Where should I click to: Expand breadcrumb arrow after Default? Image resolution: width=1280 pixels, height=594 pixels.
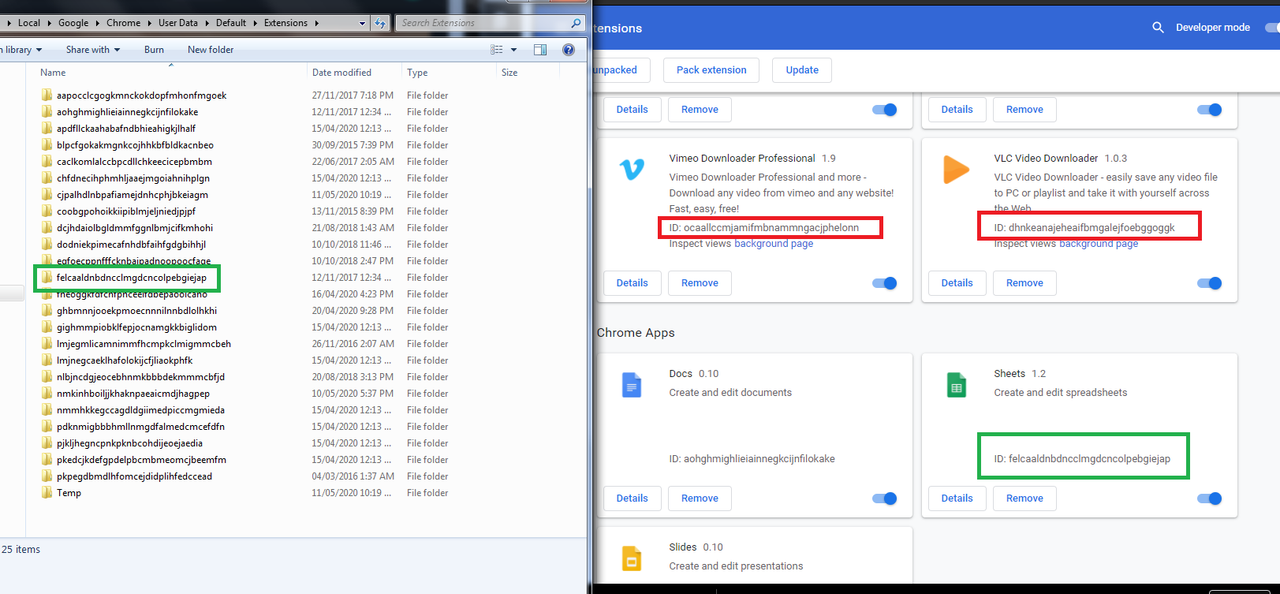coord(254,22)
